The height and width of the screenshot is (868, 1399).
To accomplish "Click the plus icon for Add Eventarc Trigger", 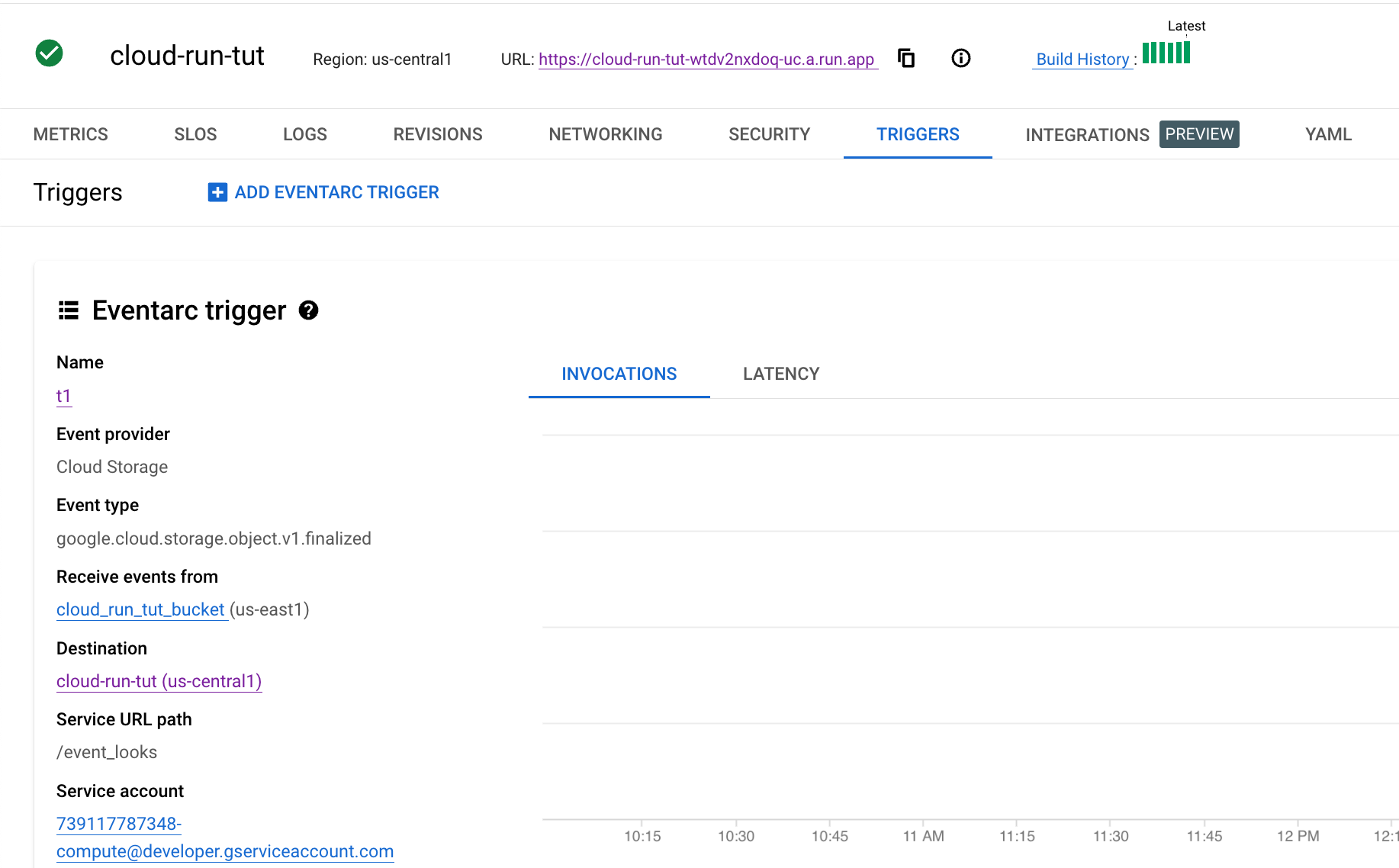I will [x=217, y=192].
